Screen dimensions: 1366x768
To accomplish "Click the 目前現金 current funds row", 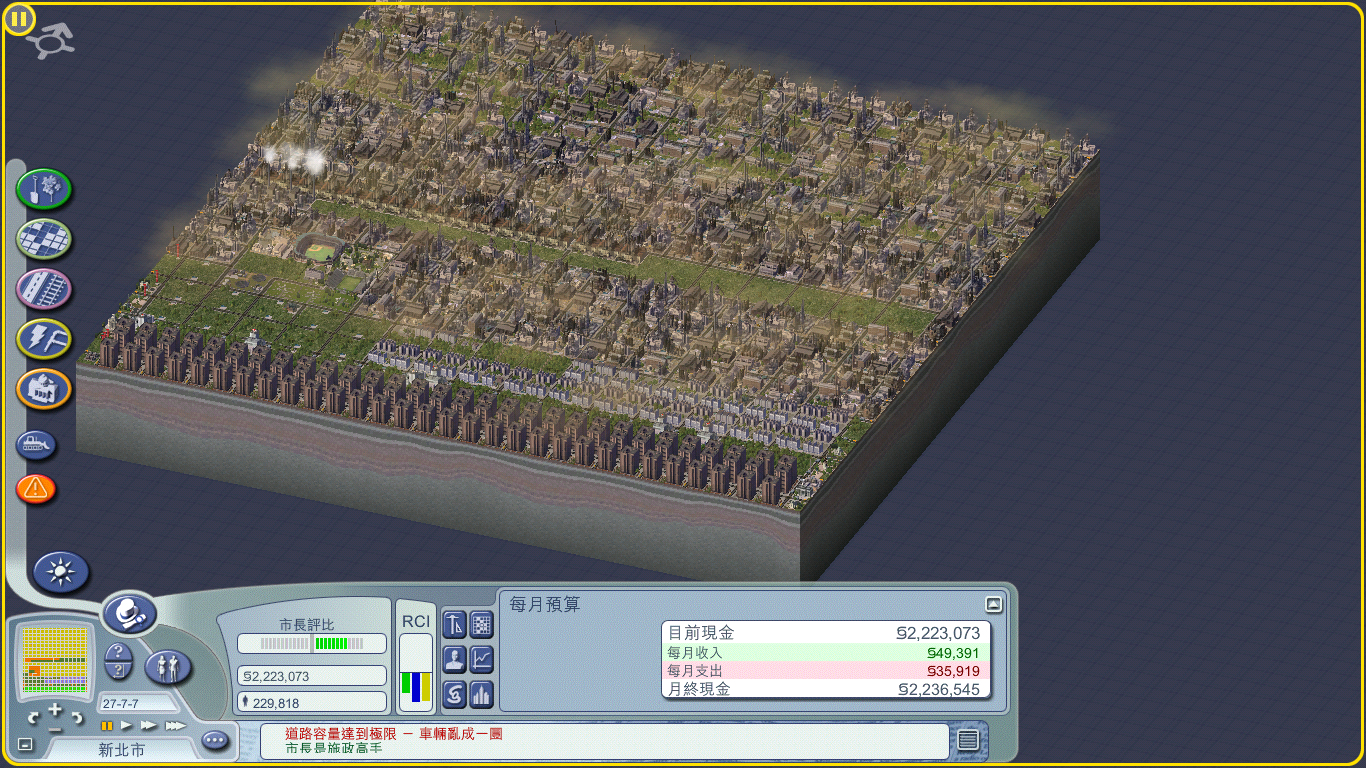I will (x=826, y=633).
